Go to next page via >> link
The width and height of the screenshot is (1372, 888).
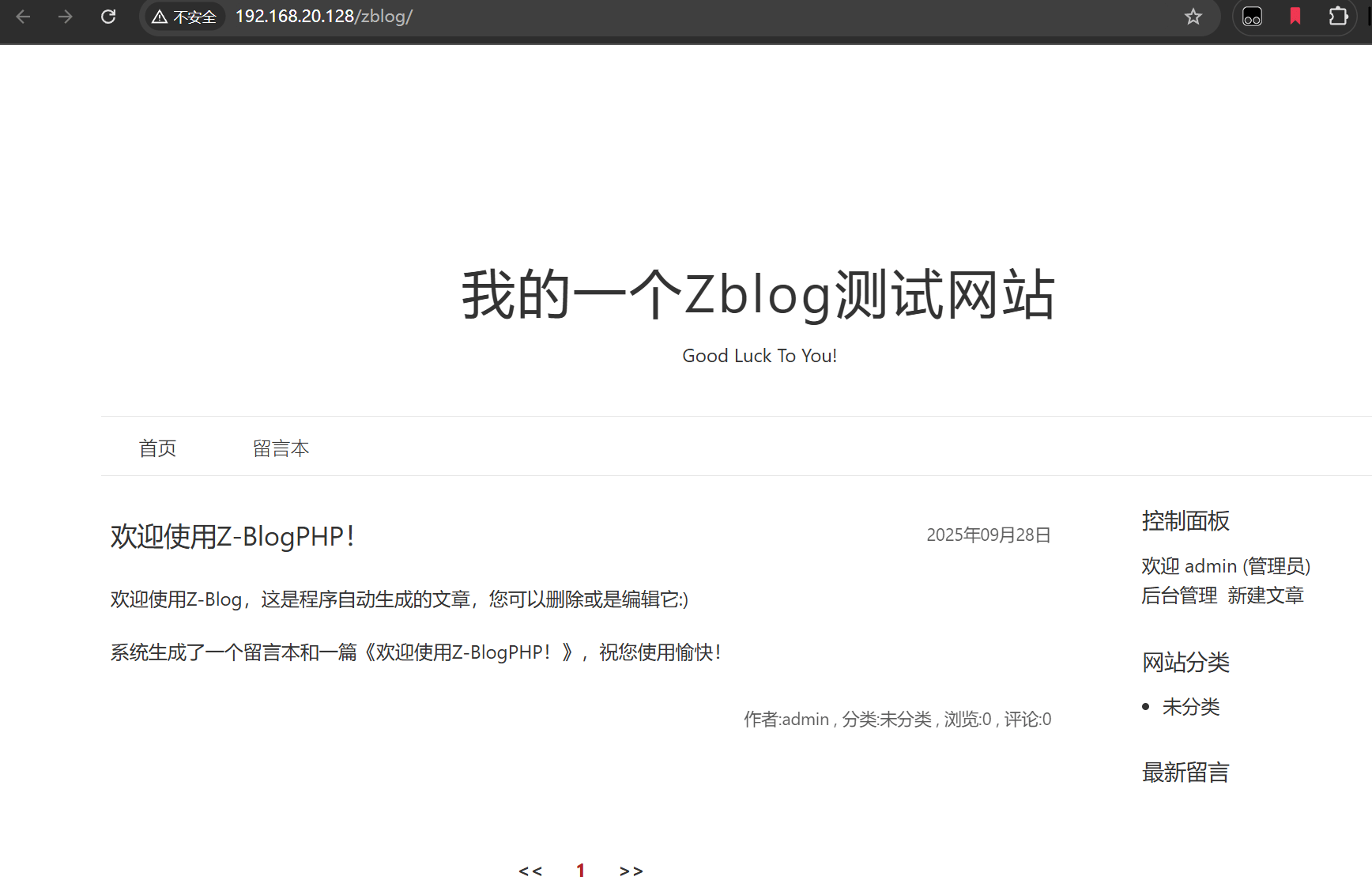(x=631, y=871)
